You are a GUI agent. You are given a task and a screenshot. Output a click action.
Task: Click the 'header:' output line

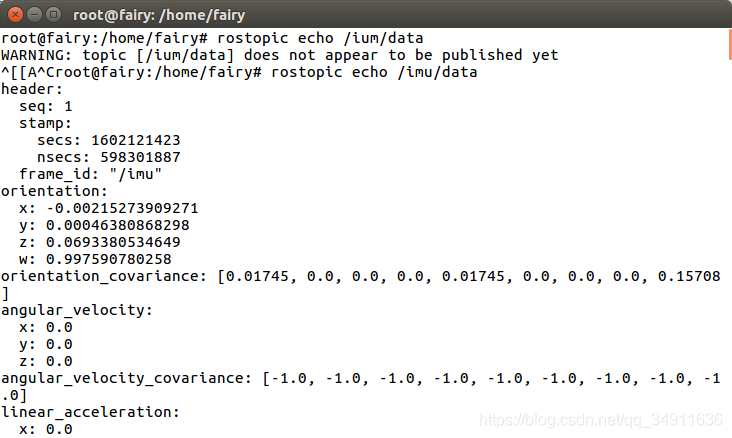(32, 89)
